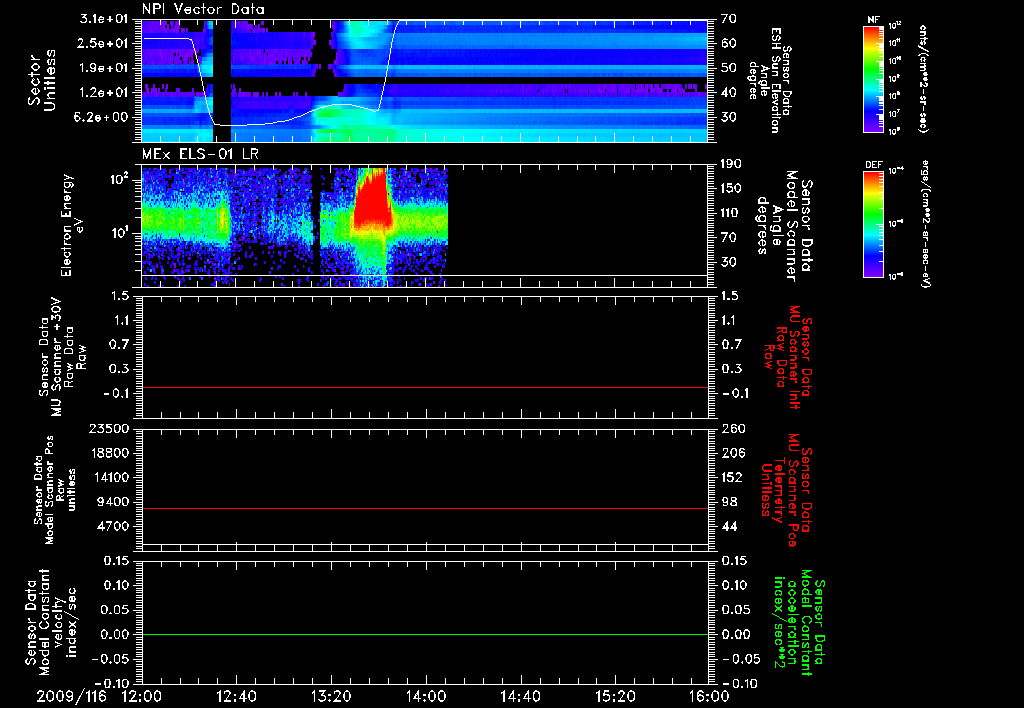Click the 'Sector Unitless' axis title
This screenshot has height=708, width=1024.
pos(42,80)
